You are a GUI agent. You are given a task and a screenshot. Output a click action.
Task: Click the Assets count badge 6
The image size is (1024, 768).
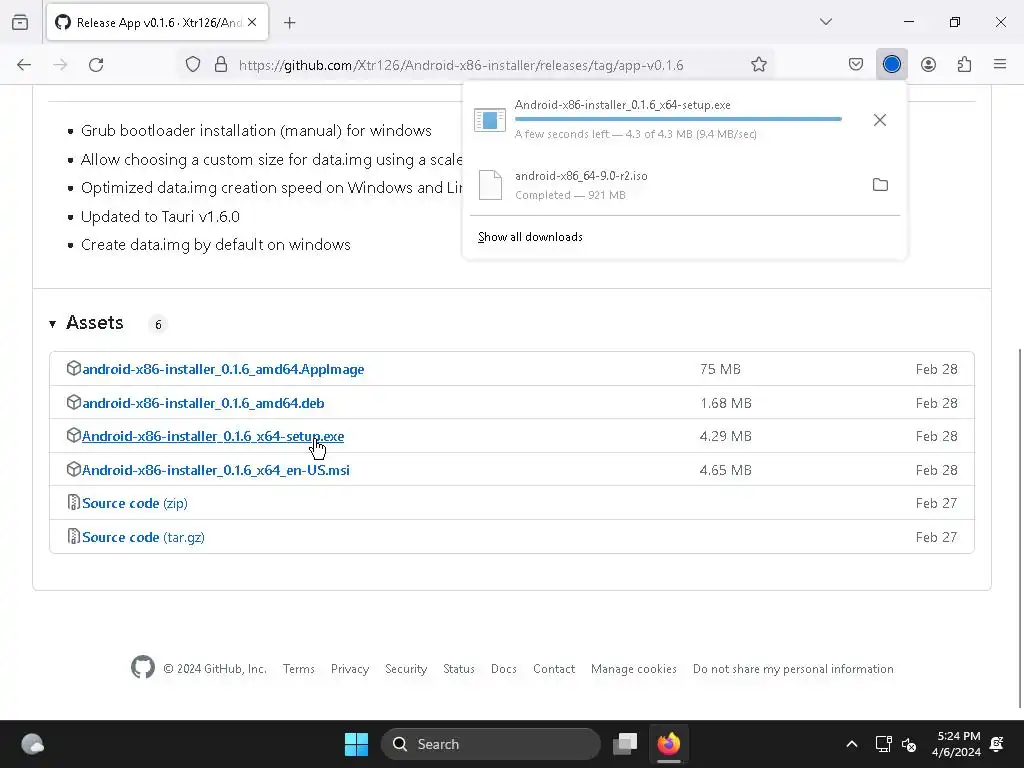click(x=158, y=325)
